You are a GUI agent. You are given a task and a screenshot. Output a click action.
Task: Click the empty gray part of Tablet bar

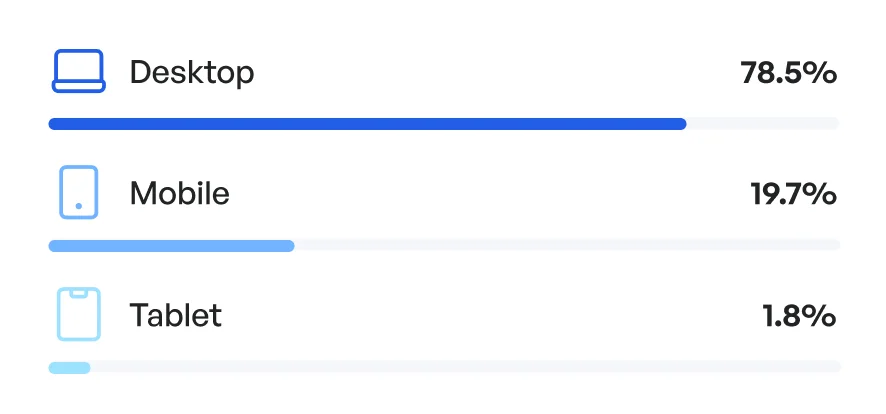click(465, 367)
